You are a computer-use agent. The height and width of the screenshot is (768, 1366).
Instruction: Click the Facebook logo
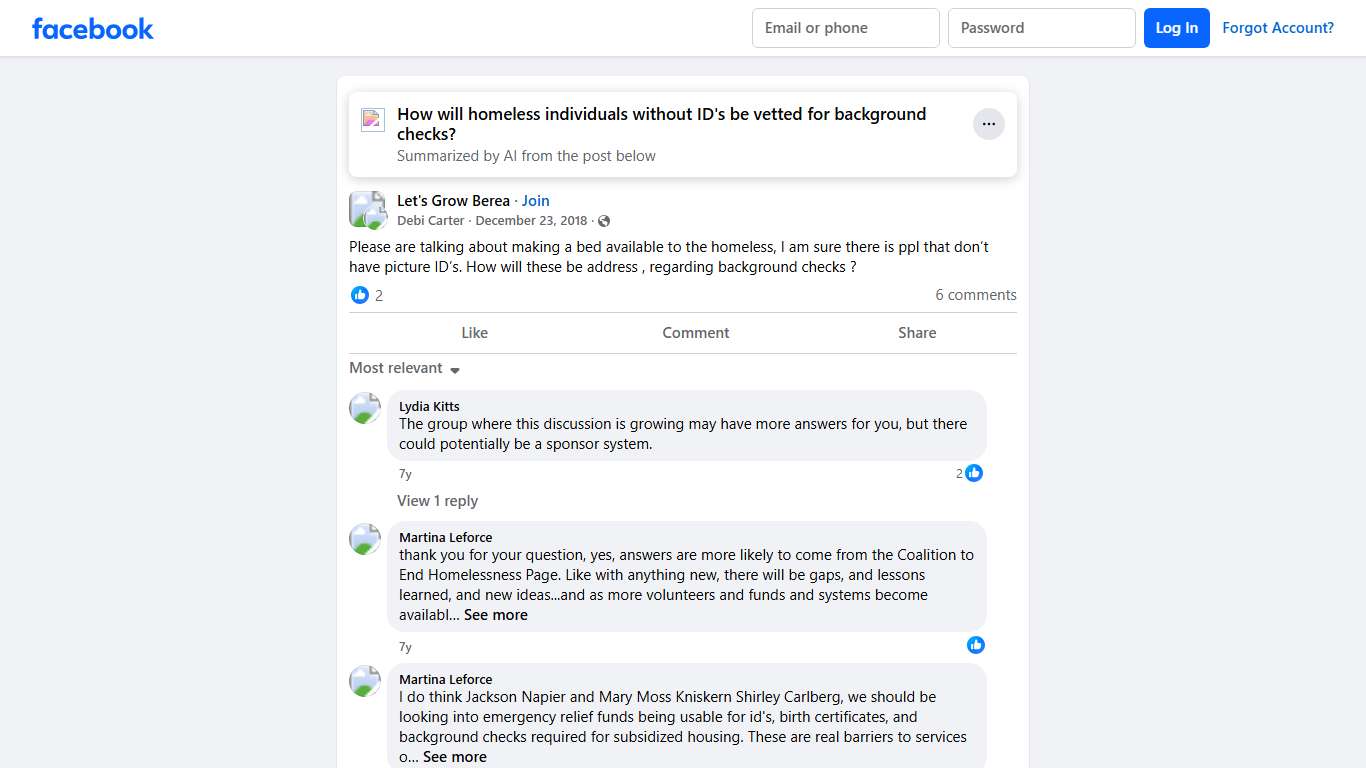pyautogui.click(x=93, y=28)
